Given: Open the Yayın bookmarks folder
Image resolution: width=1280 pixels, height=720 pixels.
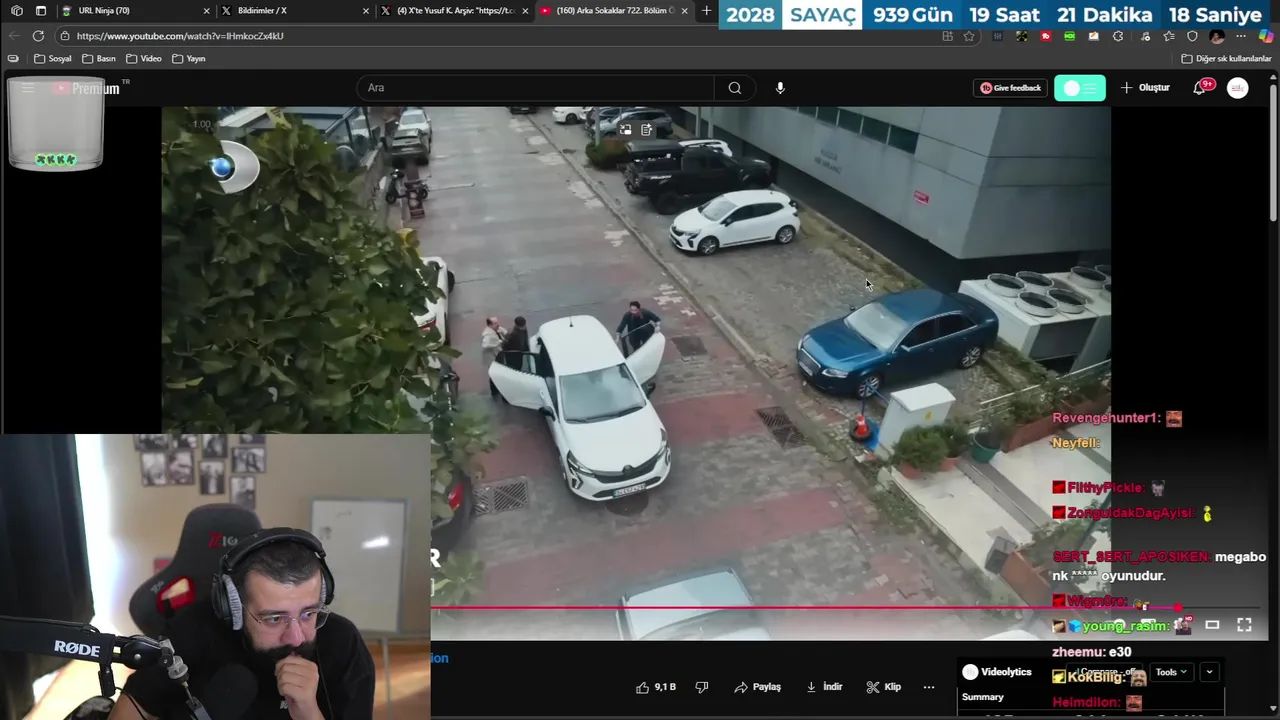Looking at the screenshot, I should point(189,59).
